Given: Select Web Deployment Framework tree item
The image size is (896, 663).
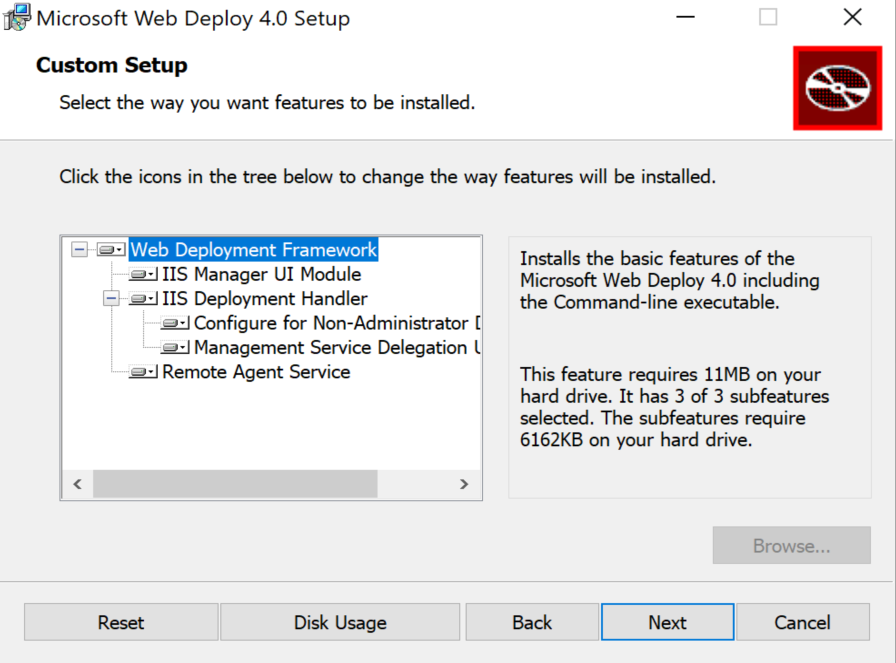Looking at the screenshot, I should click(x=254, y=250).
